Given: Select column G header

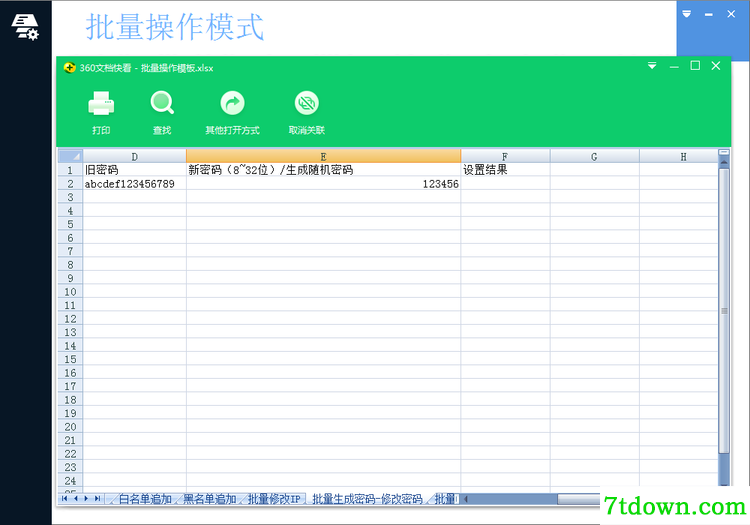Looking at the screenshot, I should coord(595,156).
